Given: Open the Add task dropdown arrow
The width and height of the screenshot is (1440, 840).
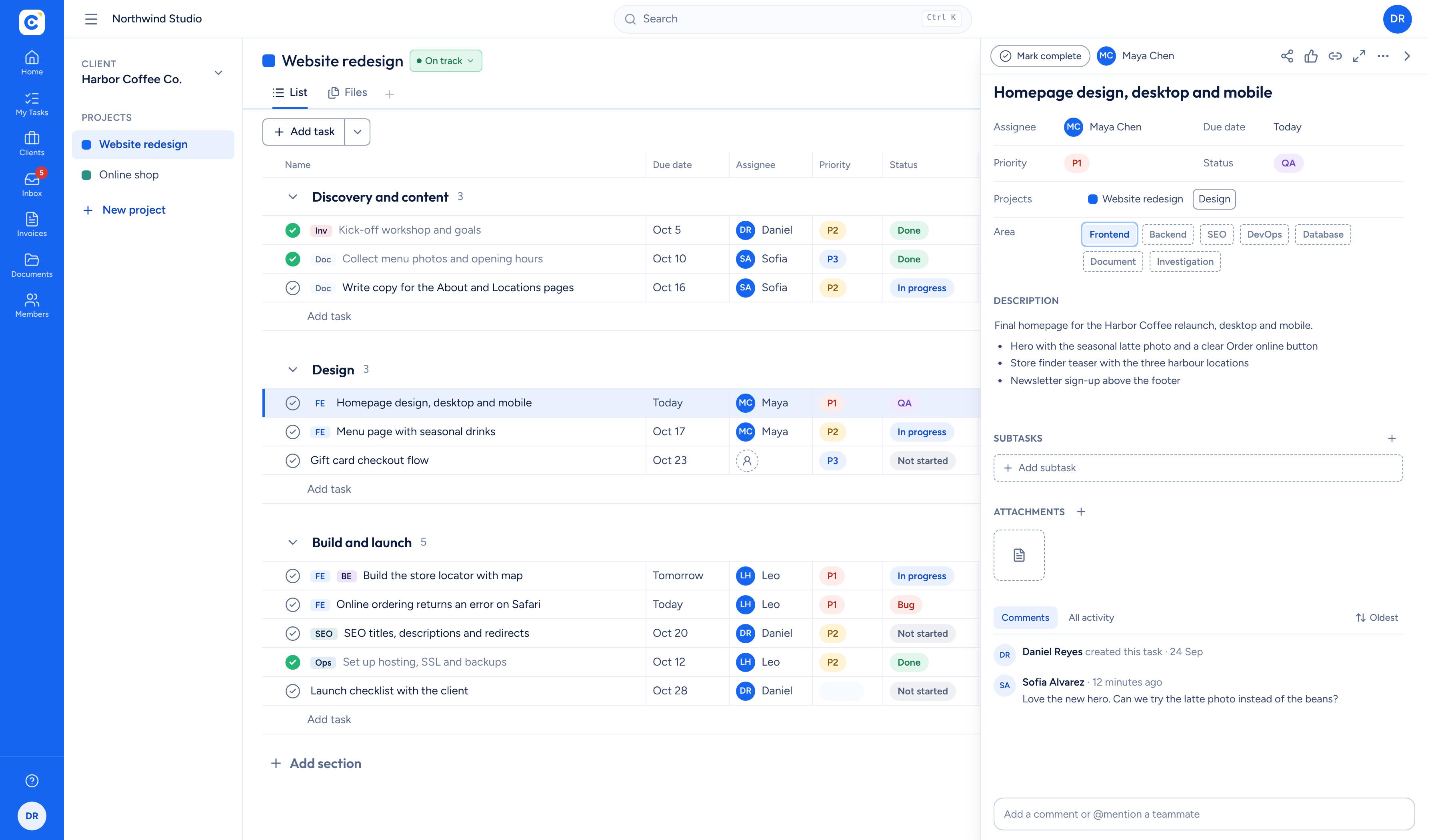Looking at the screenshot, I should [x=357, y=132].
